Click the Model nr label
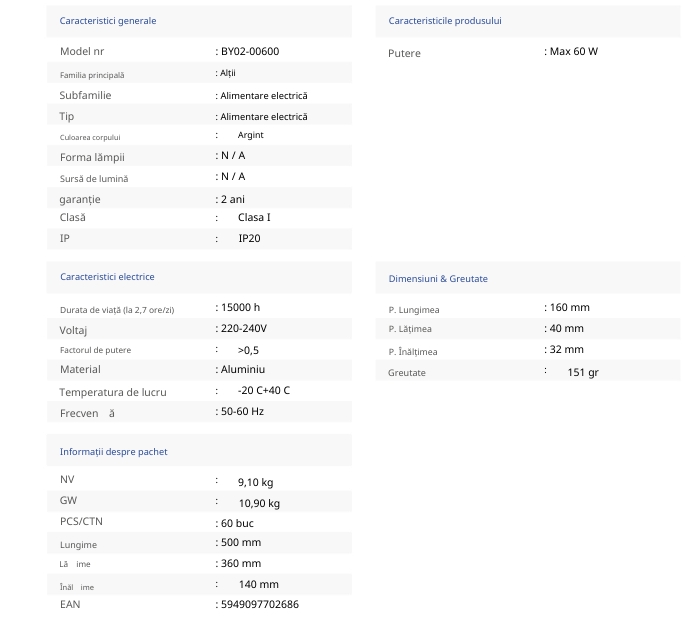This screenshot has height=627, width=699. pyautogui.click(x=82, y=51)
